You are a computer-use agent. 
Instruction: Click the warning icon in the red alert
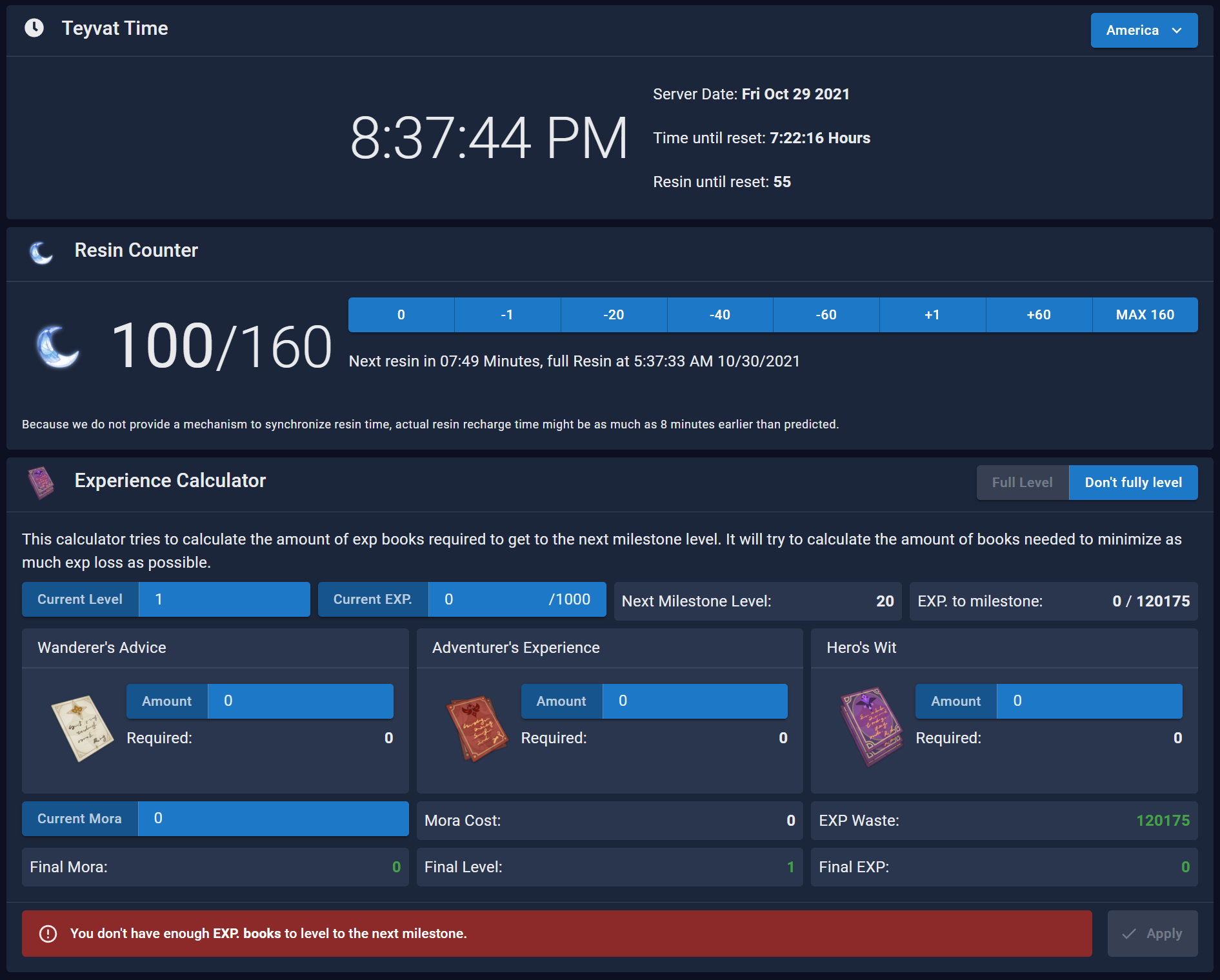click(48, 934)
